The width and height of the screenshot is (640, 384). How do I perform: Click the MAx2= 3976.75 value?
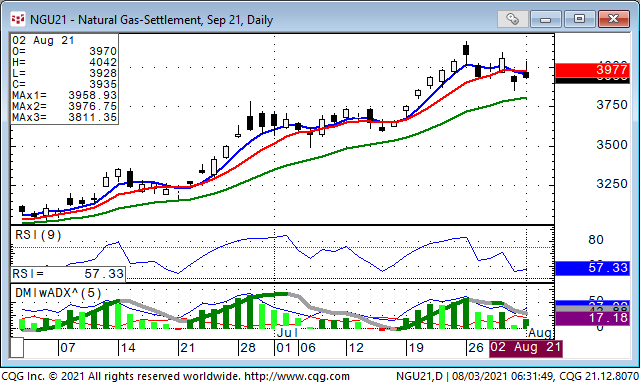pyautogui.click(x=64, y=107)
